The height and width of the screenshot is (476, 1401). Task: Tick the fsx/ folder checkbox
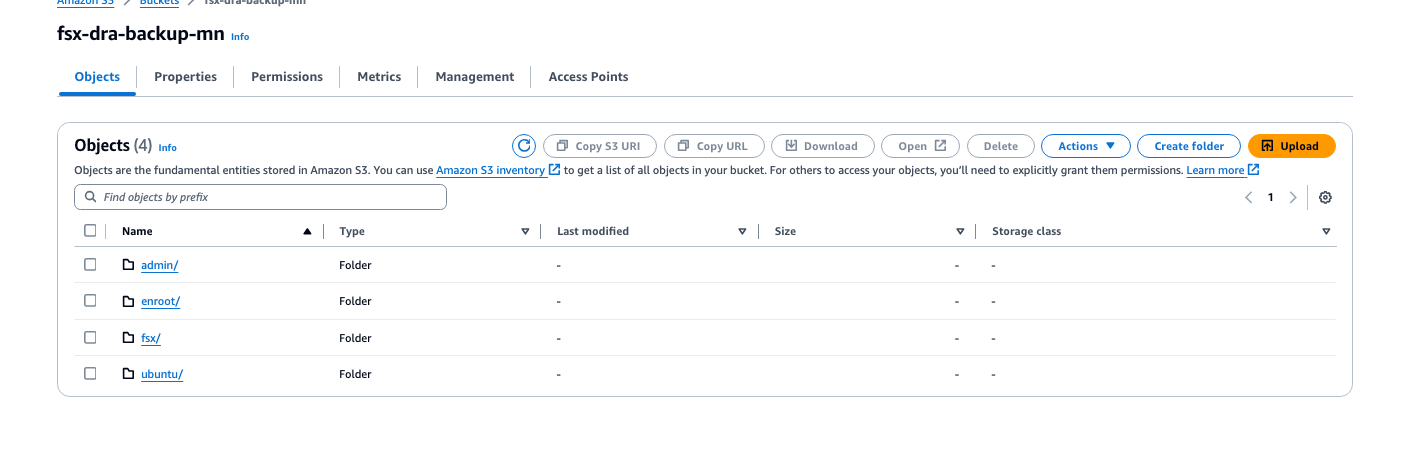pyautogui.click(x=90, y=338)
